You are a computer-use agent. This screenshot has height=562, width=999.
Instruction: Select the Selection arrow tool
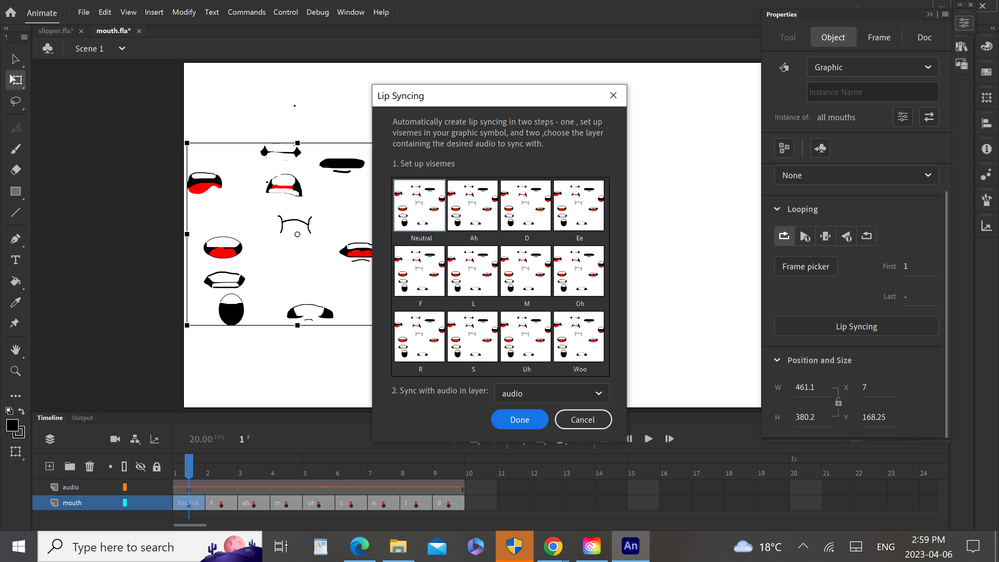15,59
